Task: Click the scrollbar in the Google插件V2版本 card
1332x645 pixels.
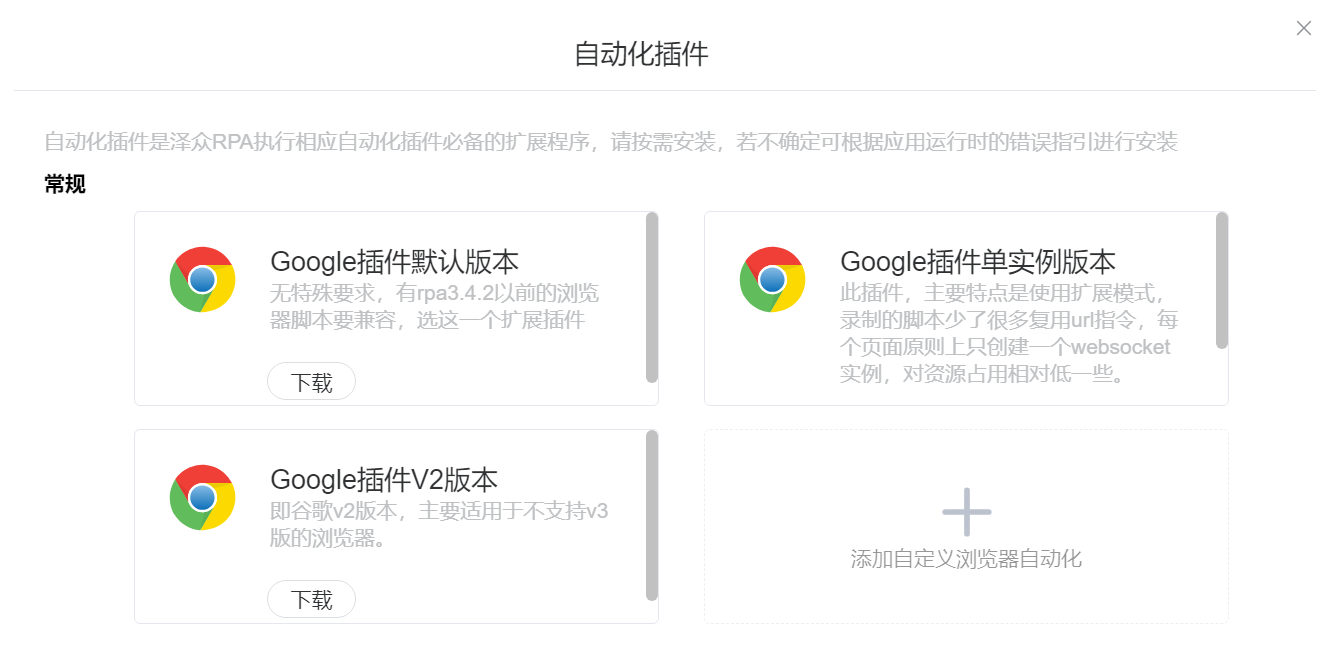Action: pyautogui.click(x=652, y=515)
